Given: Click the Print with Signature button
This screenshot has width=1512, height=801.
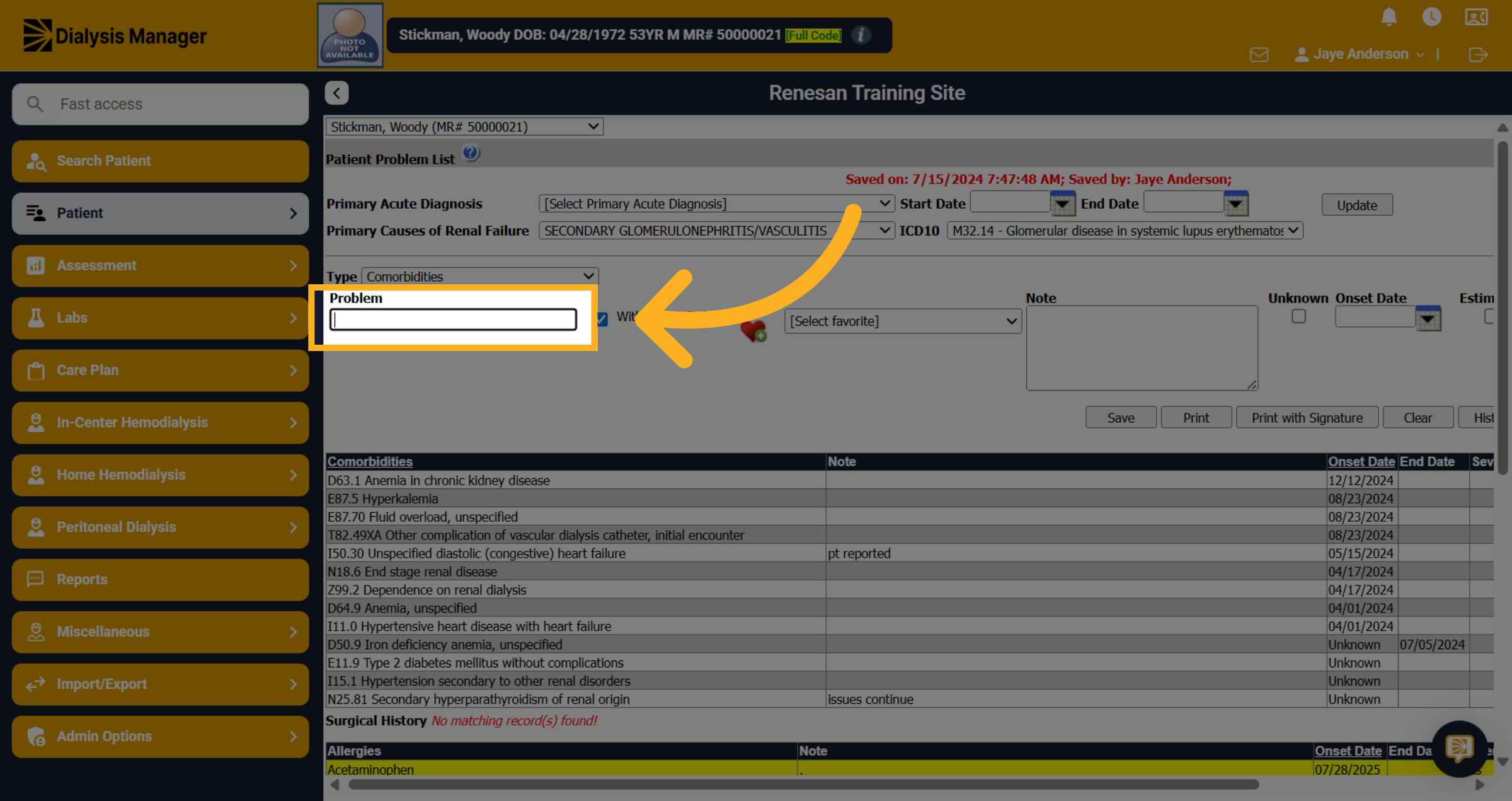Looking at the screenshot, I should (x=1307, y=417).
